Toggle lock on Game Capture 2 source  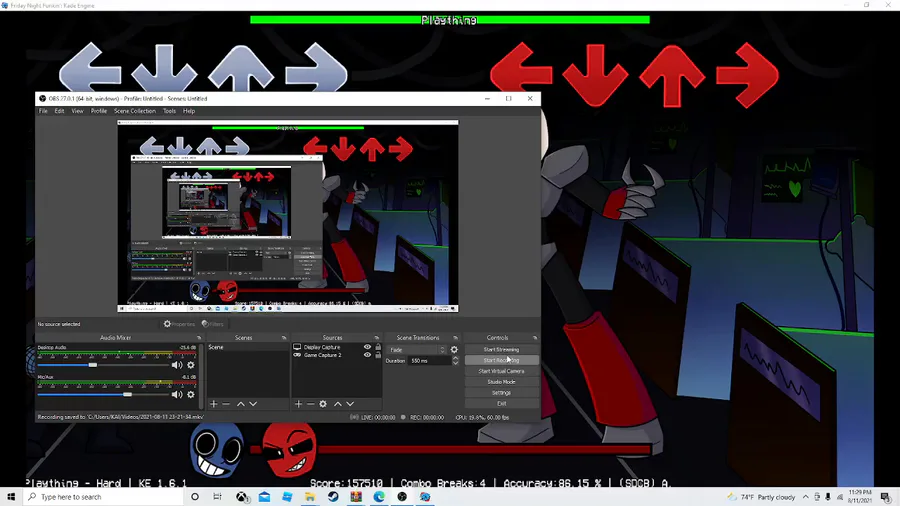[378, 355]
